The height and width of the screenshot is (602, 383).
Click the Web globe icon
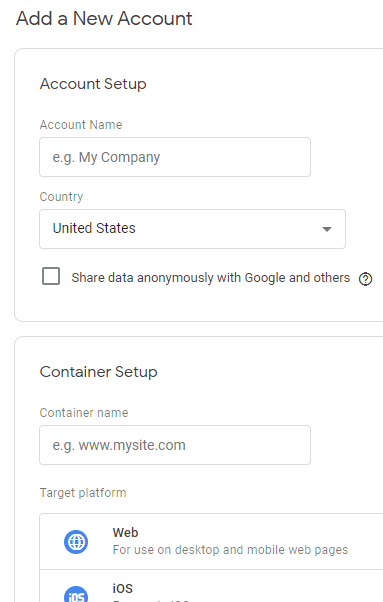pyautogui.click(x=76, y=542)
